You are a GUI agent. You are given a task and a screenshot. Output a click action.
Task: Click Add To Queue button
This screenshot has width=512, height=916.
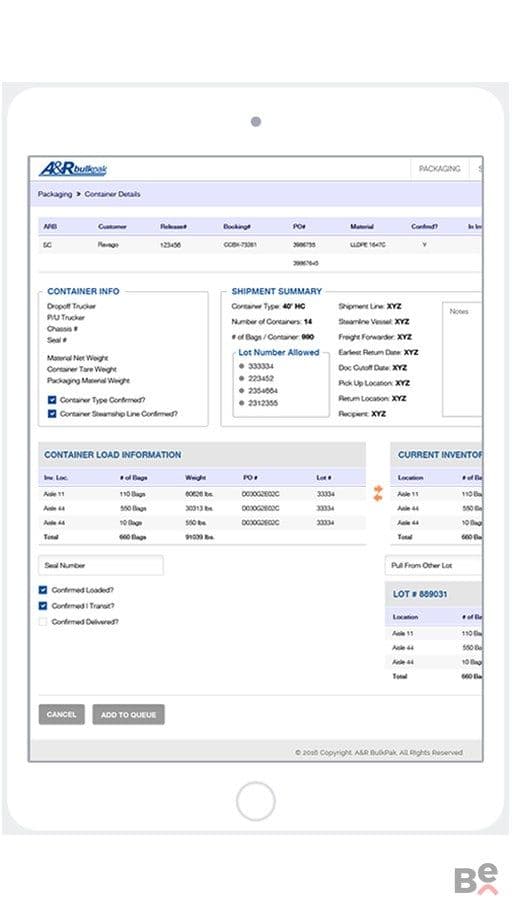point(129,714)
